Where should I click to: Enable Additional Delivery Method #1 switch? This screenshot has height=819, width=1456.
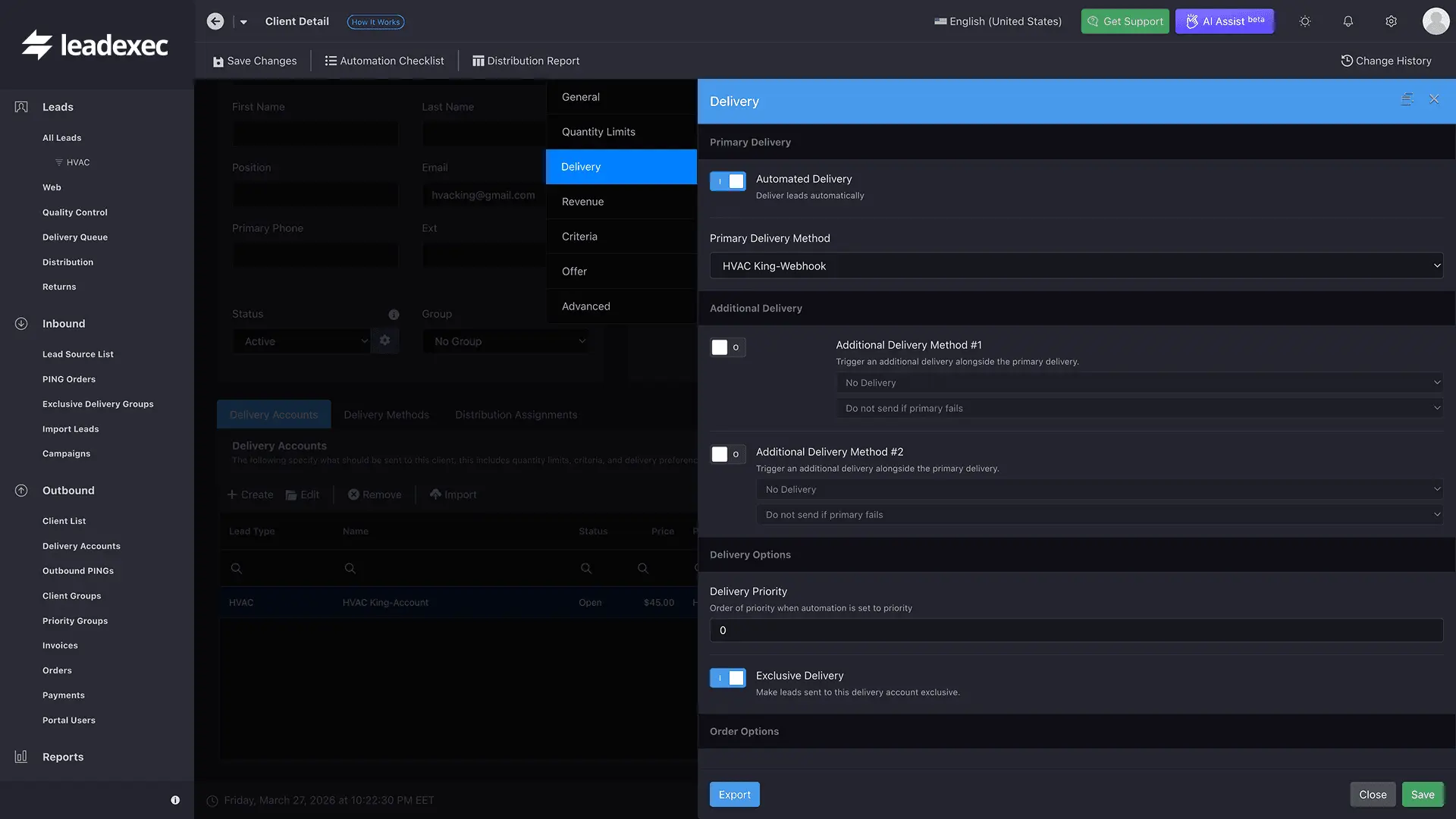tap(728, 347)
